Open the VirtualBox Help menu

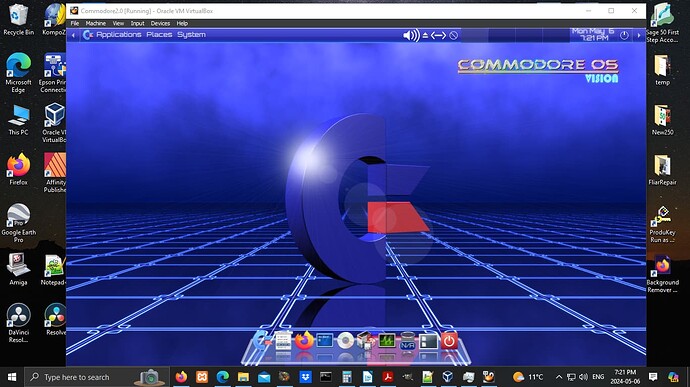(x=182, y=23)
